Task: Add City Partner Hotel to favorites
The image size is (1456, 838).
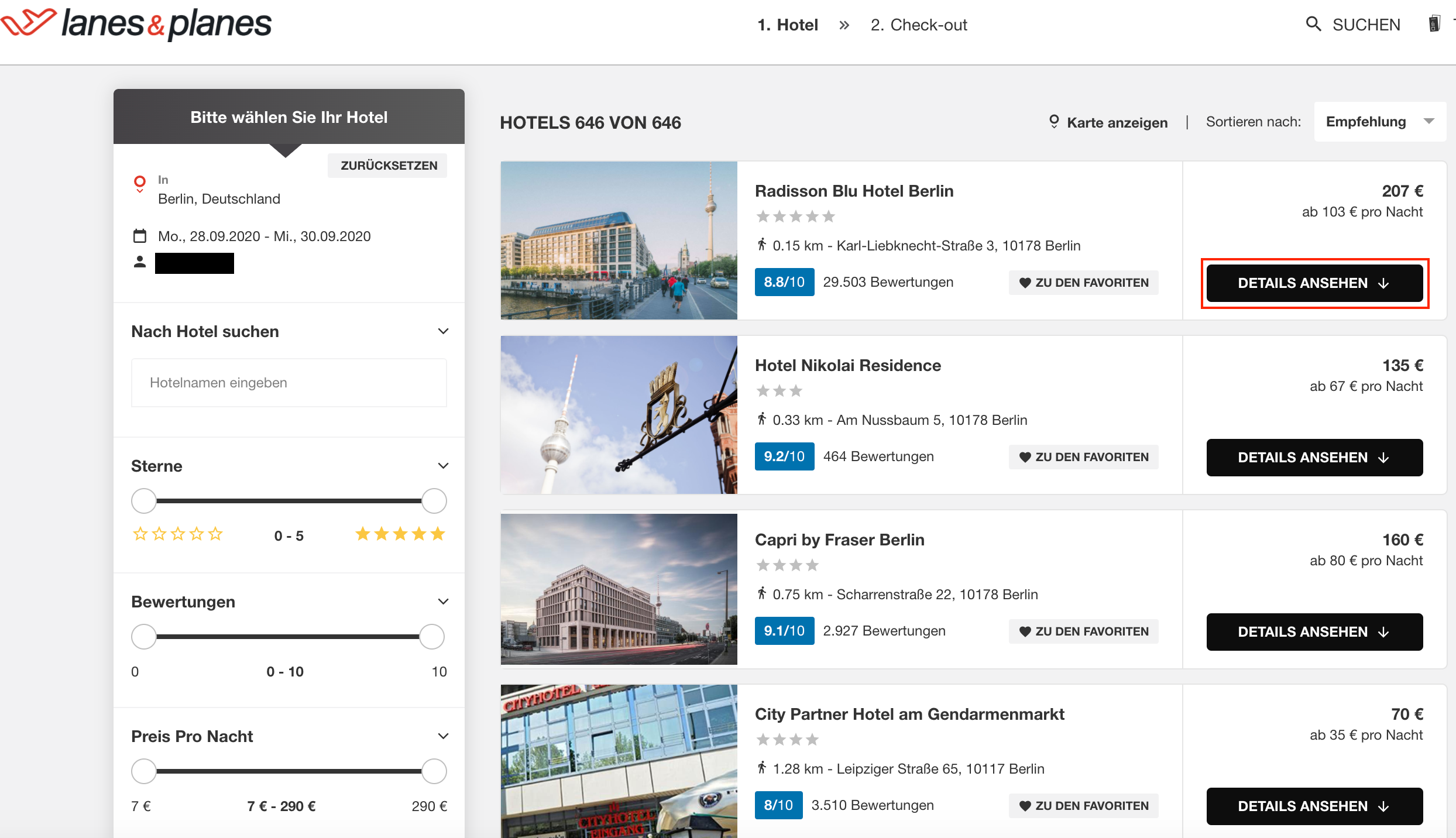Action: (1084, 806)
